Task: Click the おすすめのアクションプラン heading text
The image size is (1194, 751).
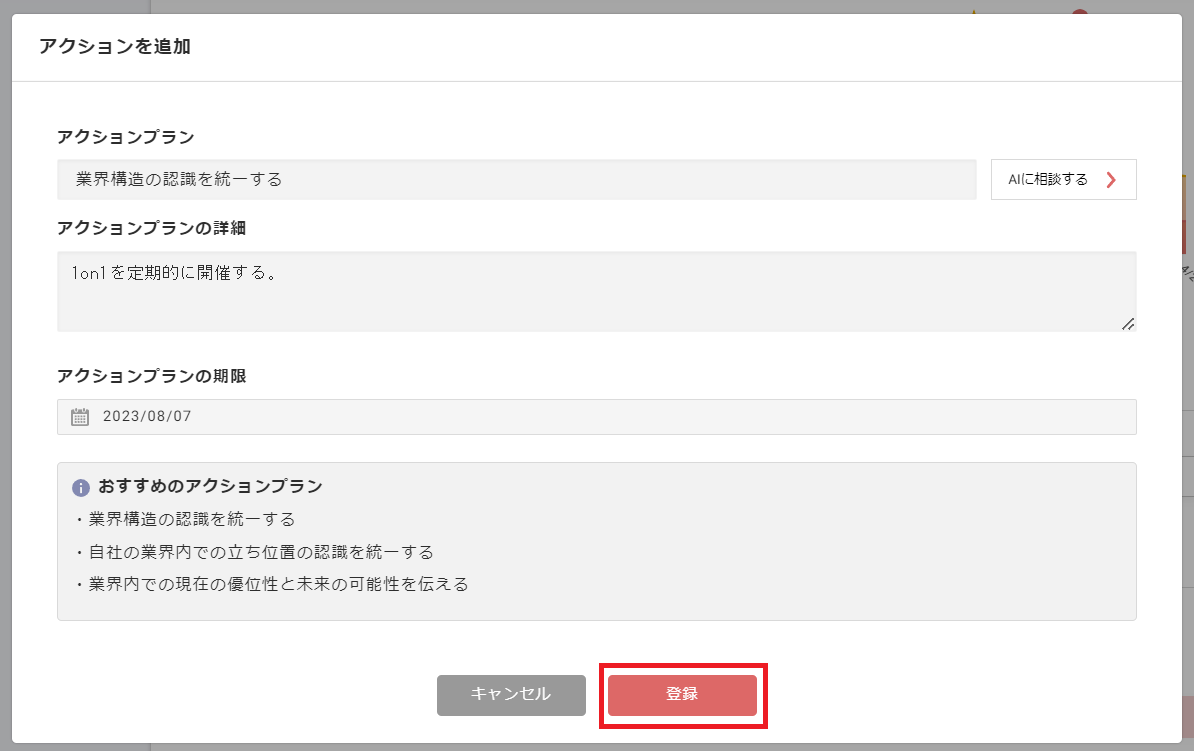Action: click(210, 487)
